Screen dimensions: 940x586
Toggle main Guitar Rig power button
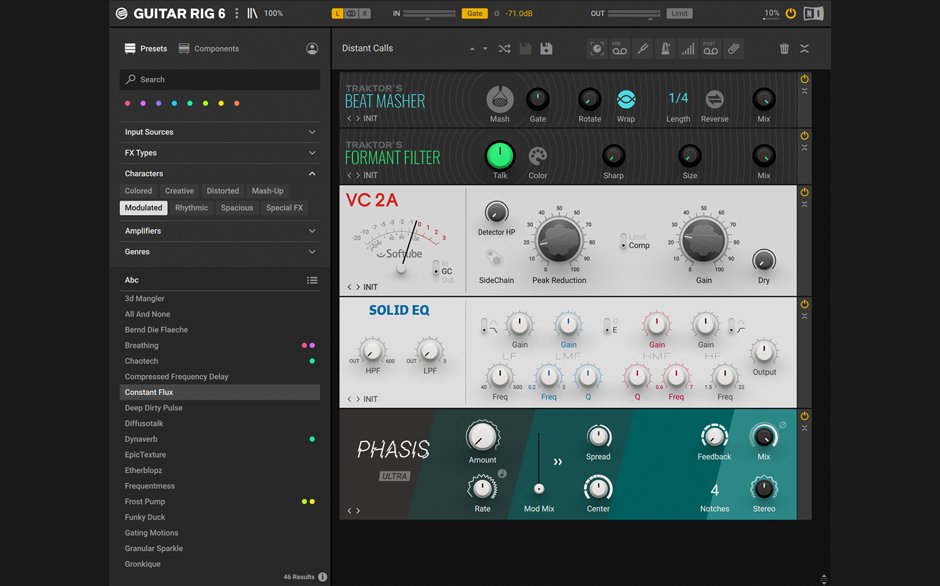coord(791,13)
